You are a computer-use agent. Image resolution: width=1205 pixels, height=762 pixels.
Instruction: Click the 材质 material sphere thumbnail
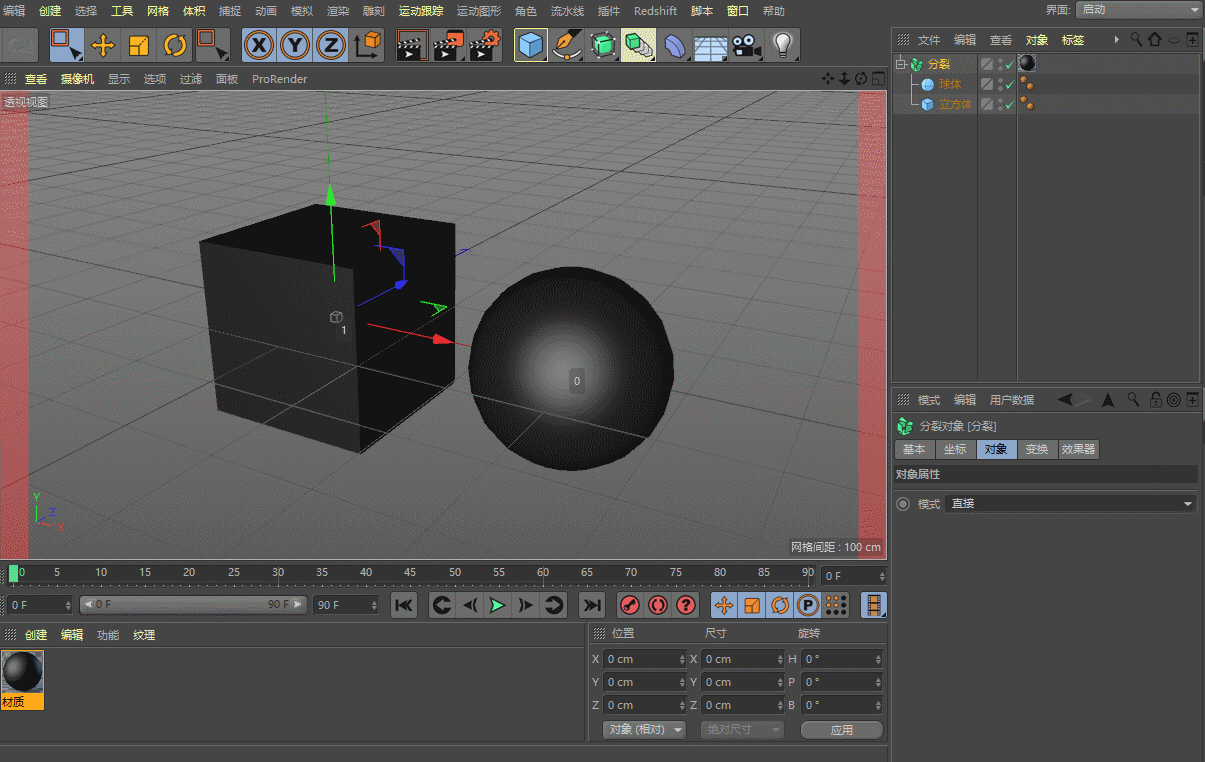[x=22, y=673]
